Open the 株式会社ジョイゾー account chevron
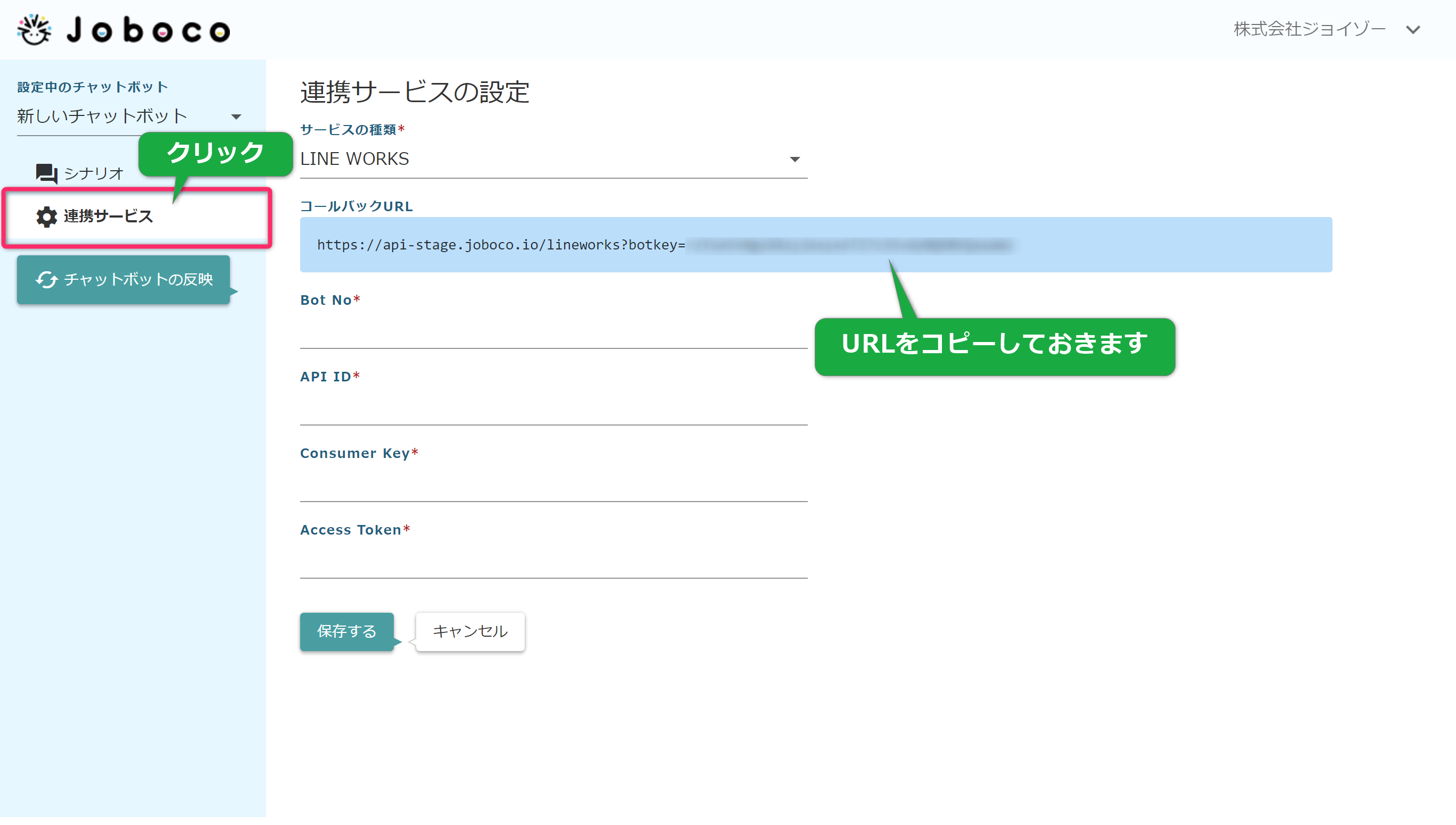This screenshot has width=1456, height=825. pos(1413,29)
